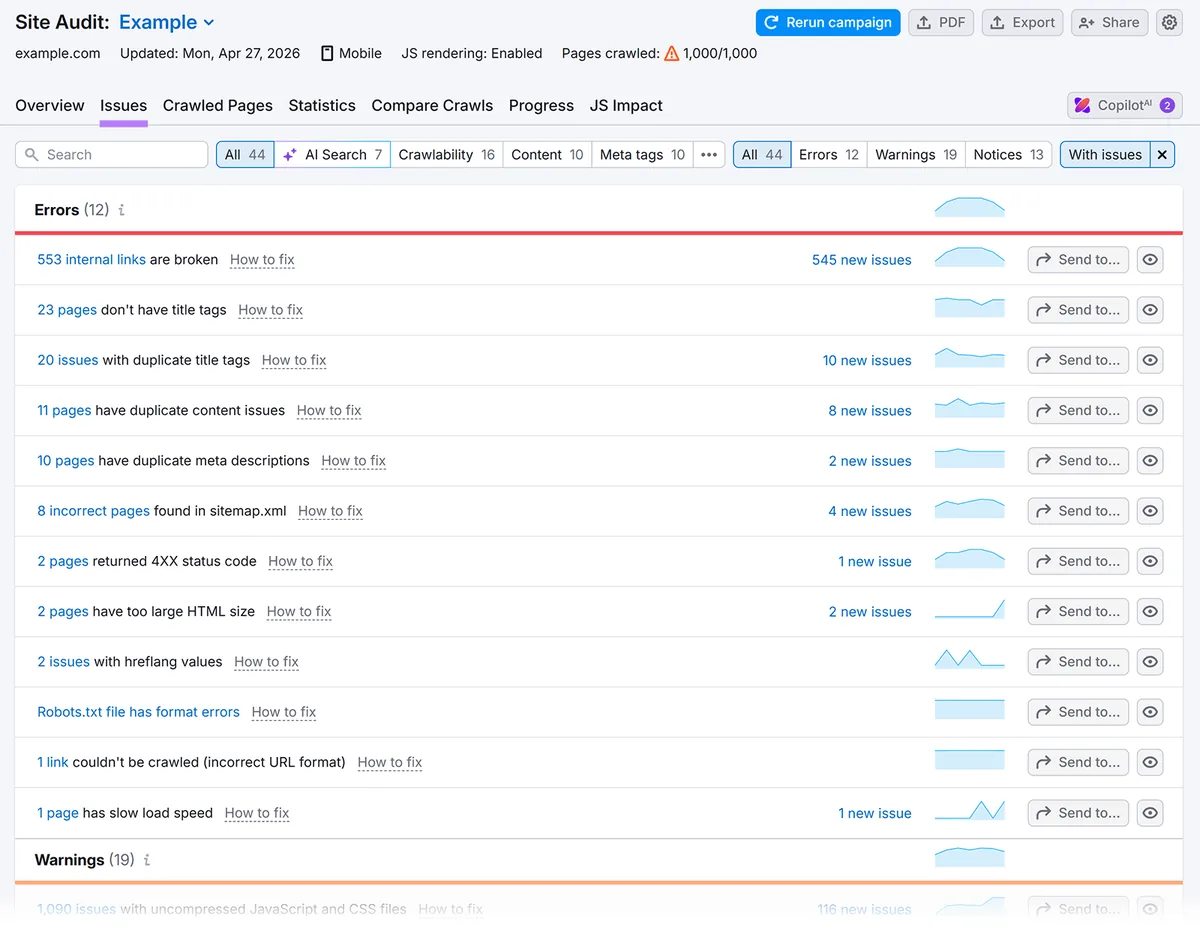Click the trend graph for broken internal links
This screenshot has height=928, width=1200.
tap(969, 258)
